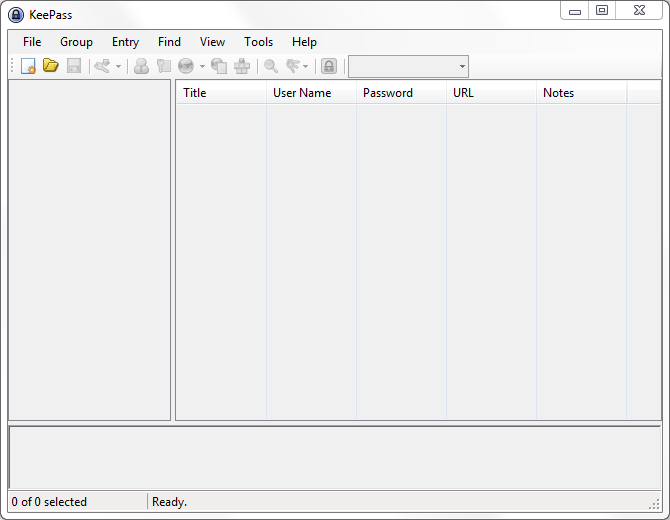Viewport: 670px width, 520px height.
Task: Sort by the Title column header
Action: pyautogui.click(x=221, y=93)
